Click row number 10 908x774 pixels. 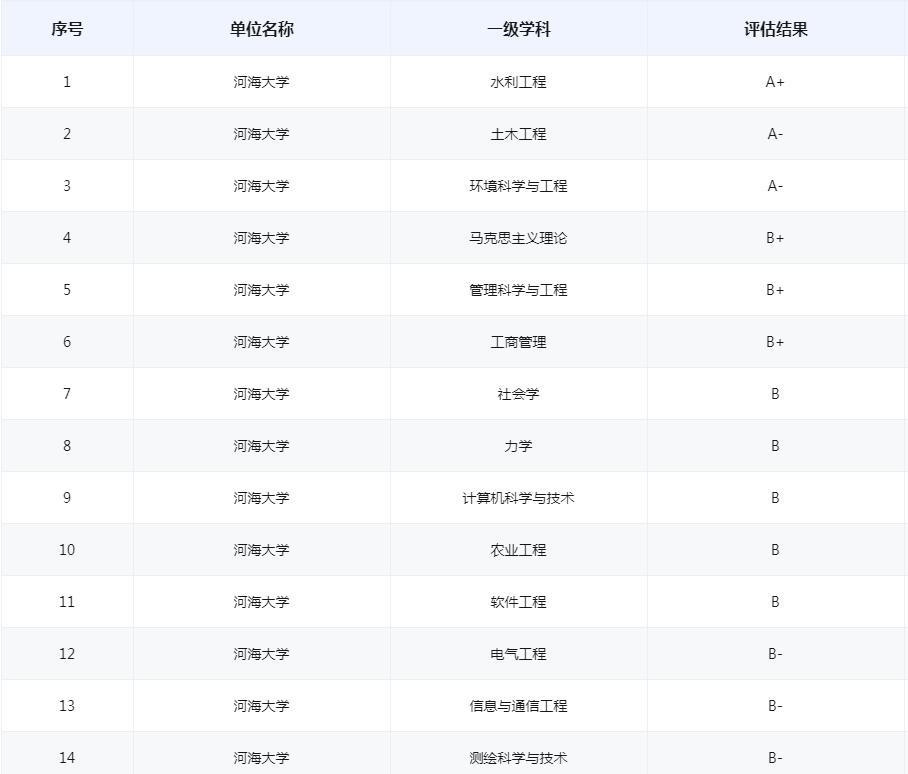pyautogui.click(x=67, y=549)
